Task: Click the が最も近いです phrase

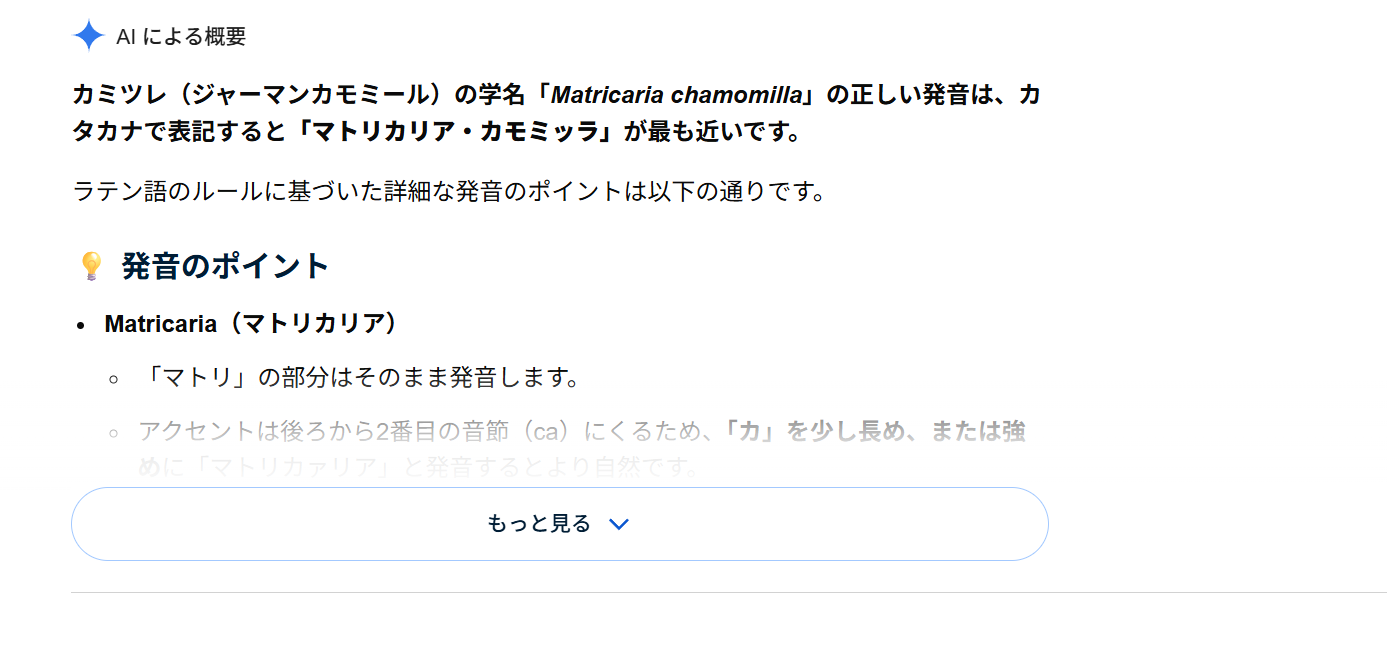Action: pyautogui.click(x=713, y=132)
